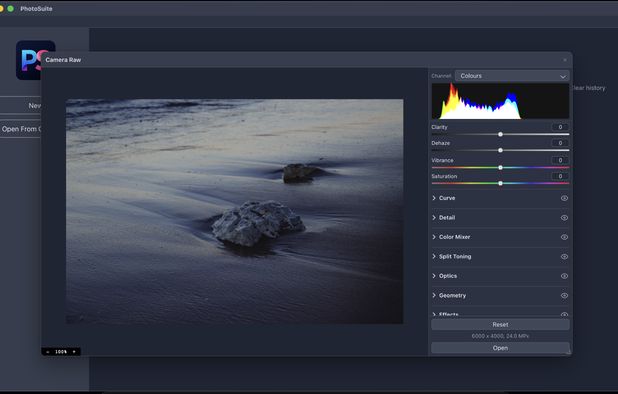Click the zoom out minus icon
Viewport: 618px width, 394px height.
48,352
